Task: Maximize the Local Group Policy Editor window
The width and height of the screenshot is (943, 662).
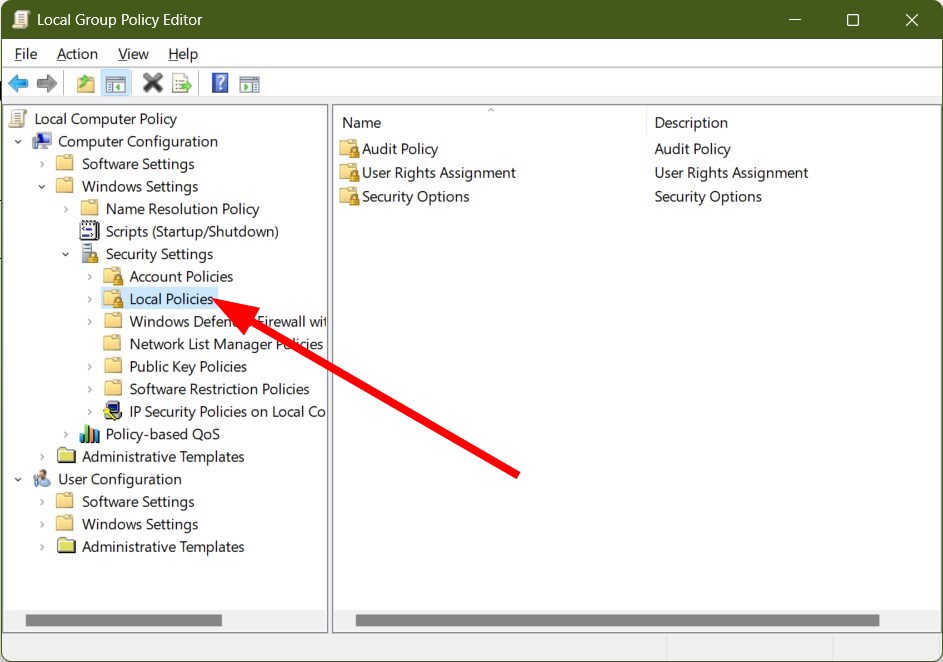Action: 853,20
